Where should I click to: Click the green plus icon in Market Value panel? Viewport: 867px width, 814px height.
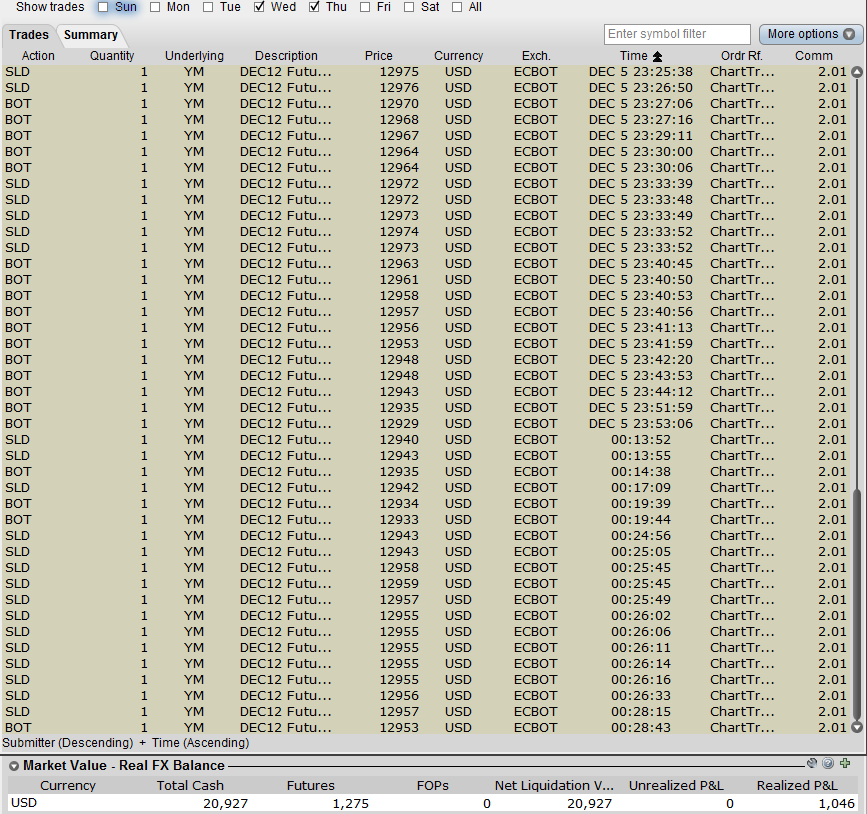(845, 763)
